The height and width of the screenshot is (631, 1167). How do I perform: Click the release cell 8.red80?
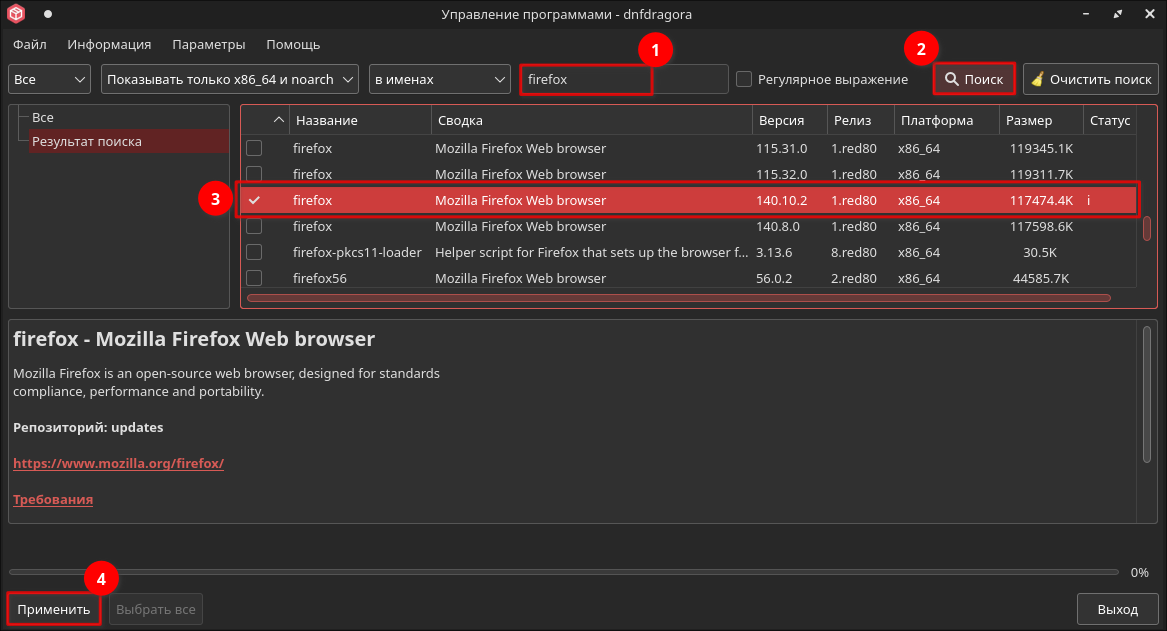click(854, 252)
